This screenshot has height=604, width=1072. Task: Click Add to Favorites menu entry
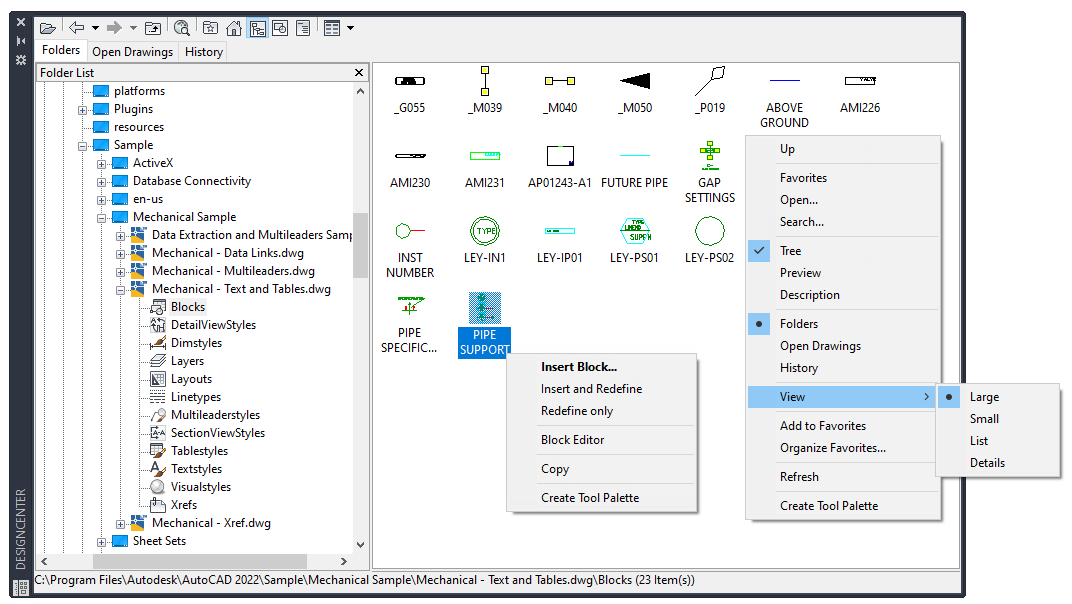coord(822,426)
